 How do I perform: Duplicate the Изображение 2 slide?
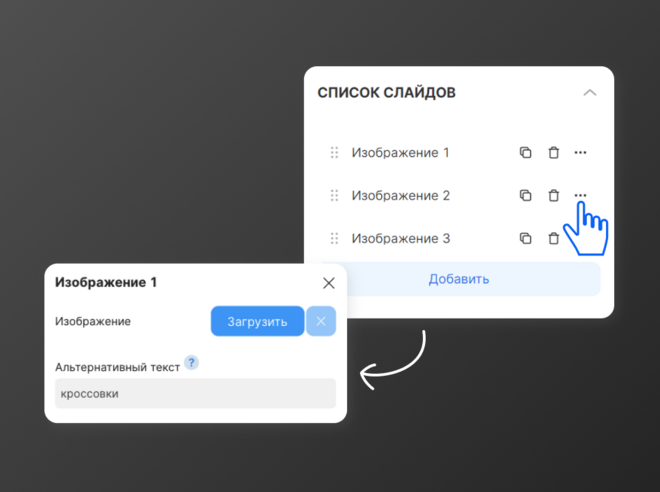coord(525,195)
